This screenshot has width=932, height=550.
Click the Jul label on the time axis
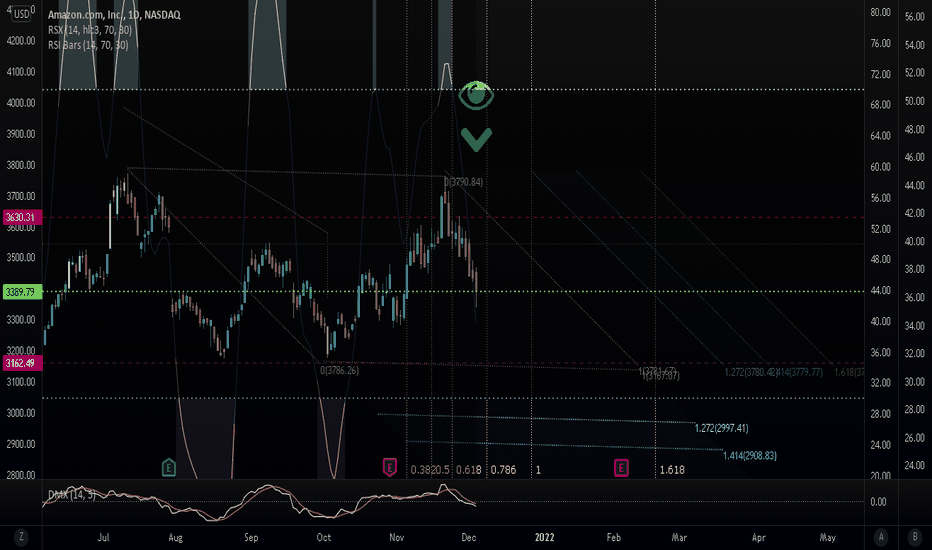pos(103,538)
